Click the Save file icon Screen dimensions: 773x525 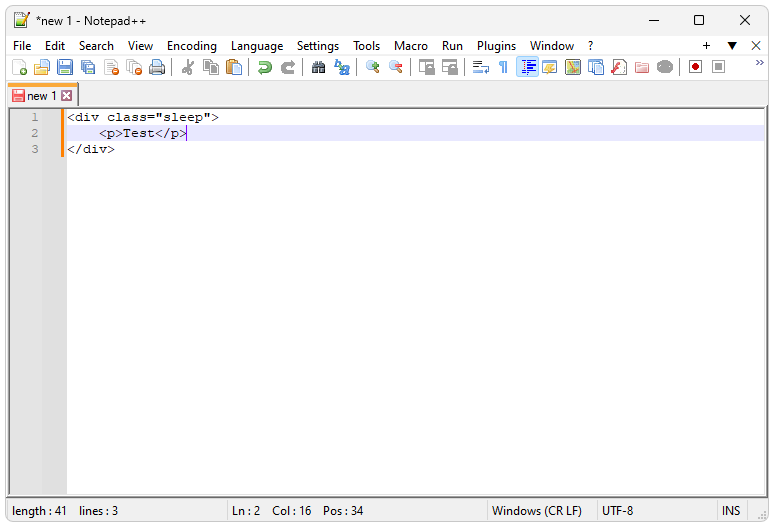point(65,67)
